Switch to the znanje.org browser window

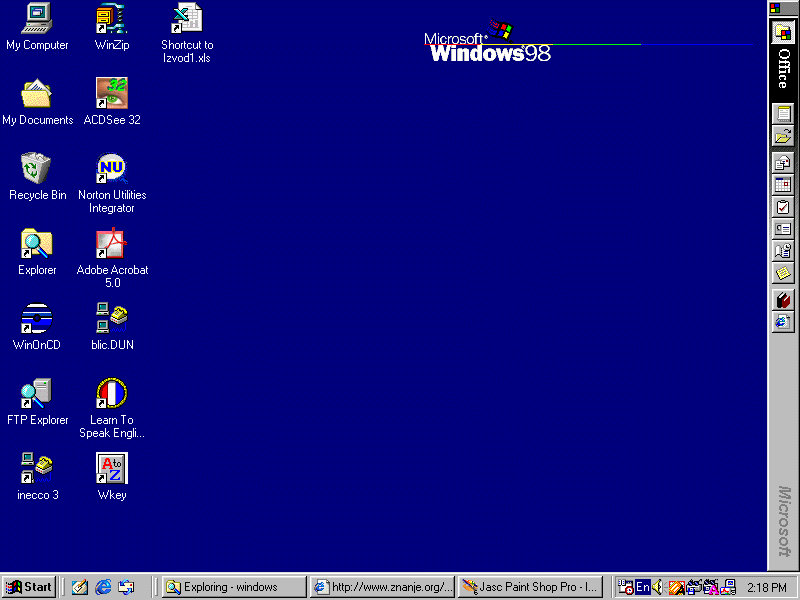[382, 587]
